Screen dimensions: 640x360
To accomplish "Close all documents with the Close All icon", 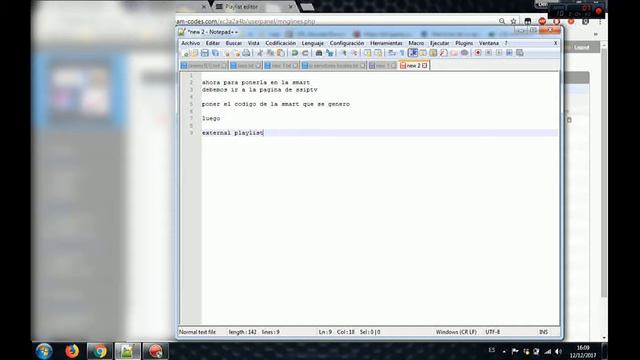I will coord(236,53).
